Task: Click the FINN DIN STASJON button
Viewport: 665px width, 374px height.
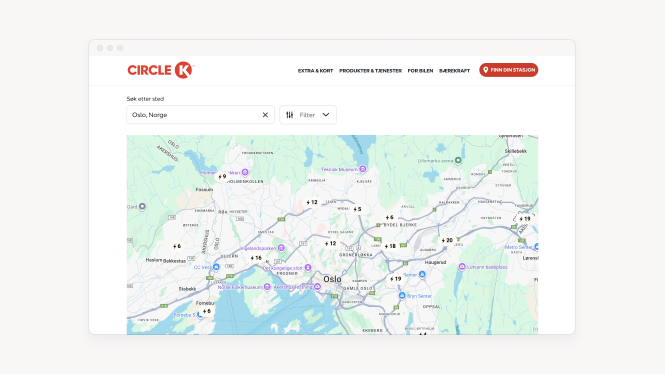Action: coord(509,70)
